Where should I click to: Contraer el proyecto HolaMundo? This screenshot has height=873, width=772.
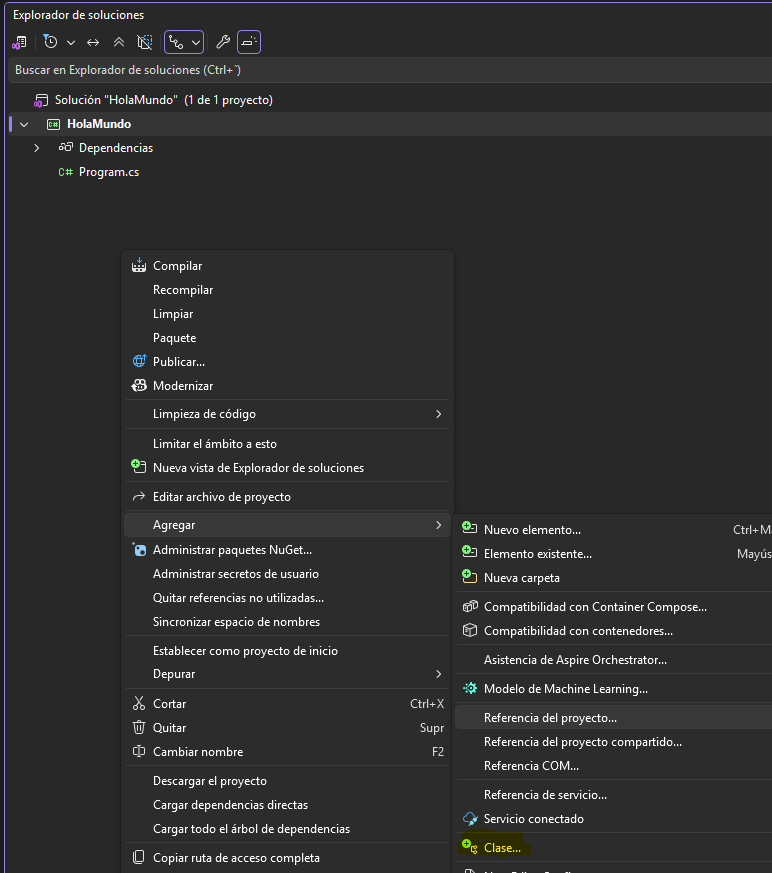click(x=22, y=123)
